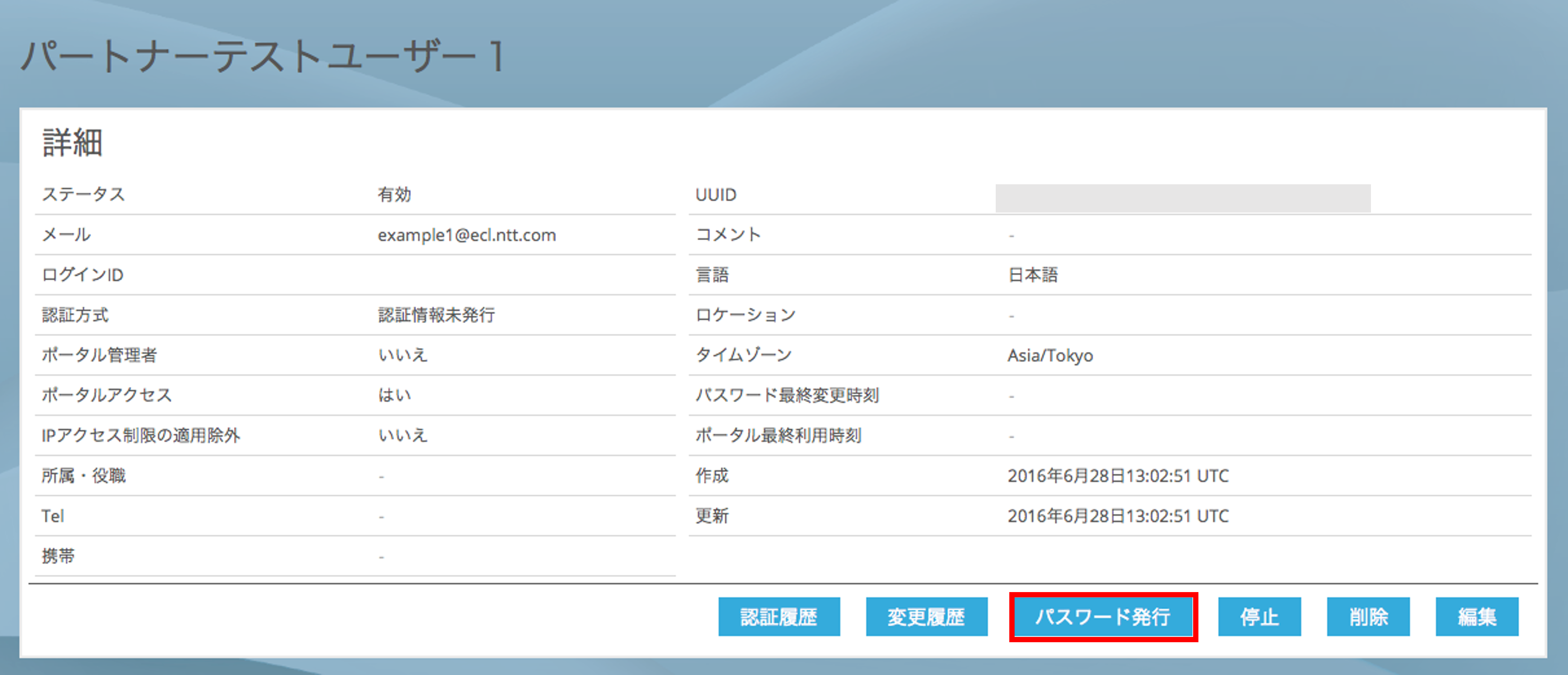Click the 認証方式 label

pos(75,315)
